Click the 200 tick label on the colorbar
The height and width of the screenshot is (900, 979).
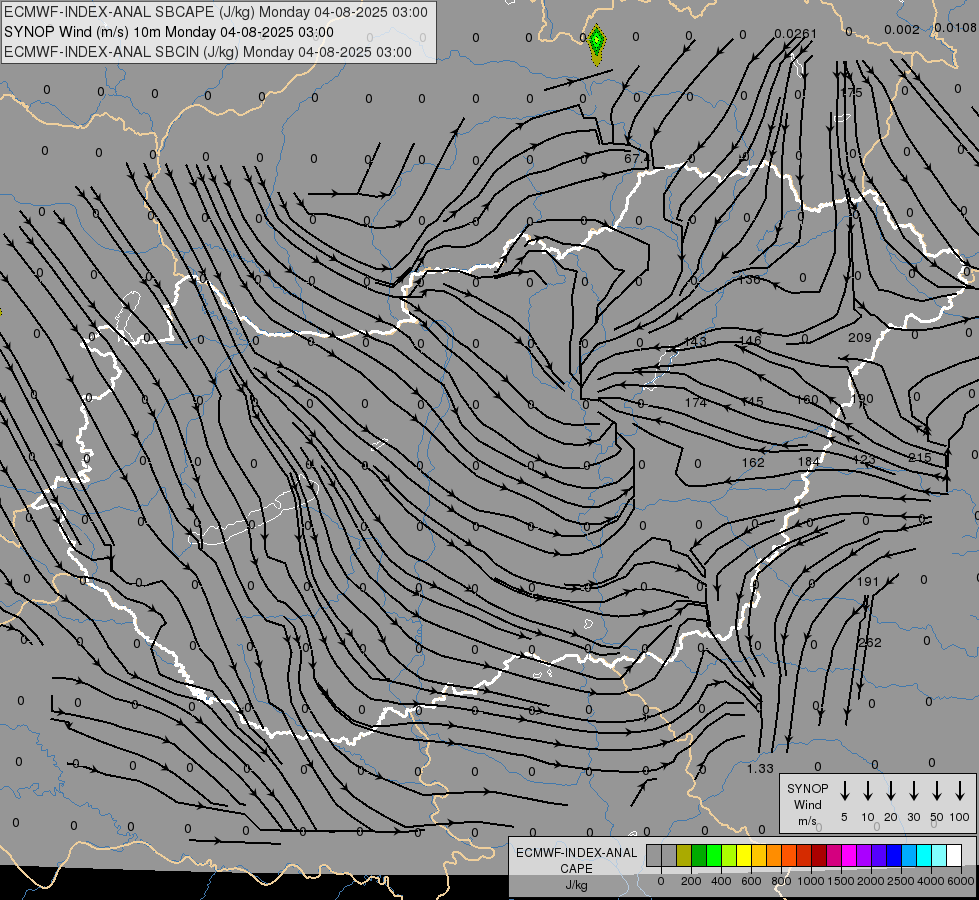(691, 881)
